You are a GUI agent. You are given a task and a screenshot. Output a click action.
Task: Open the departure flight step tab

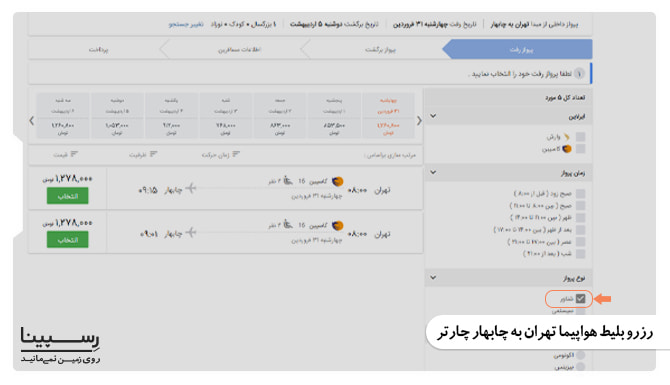click(x=517, y=49)
